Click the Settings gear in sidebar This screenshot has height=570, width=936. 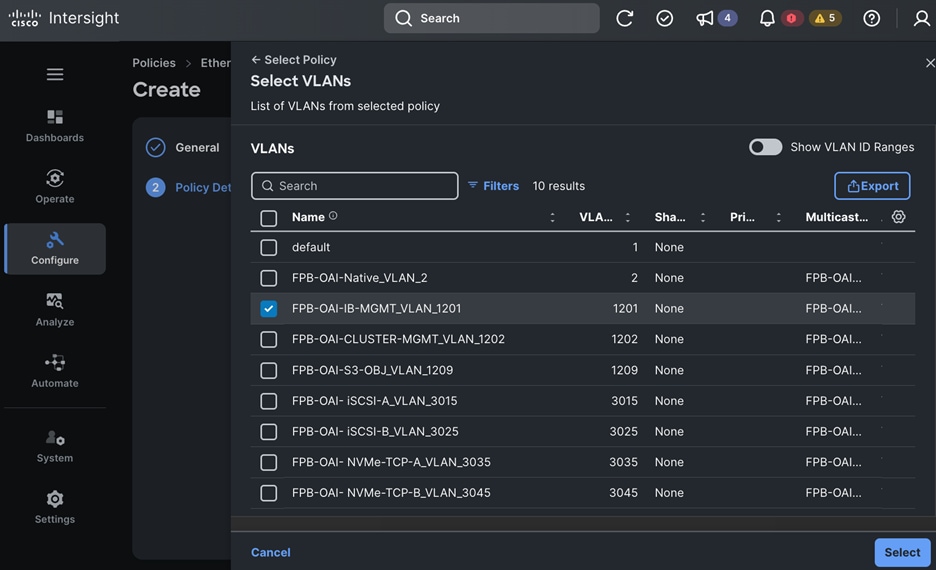click(55, 499)
